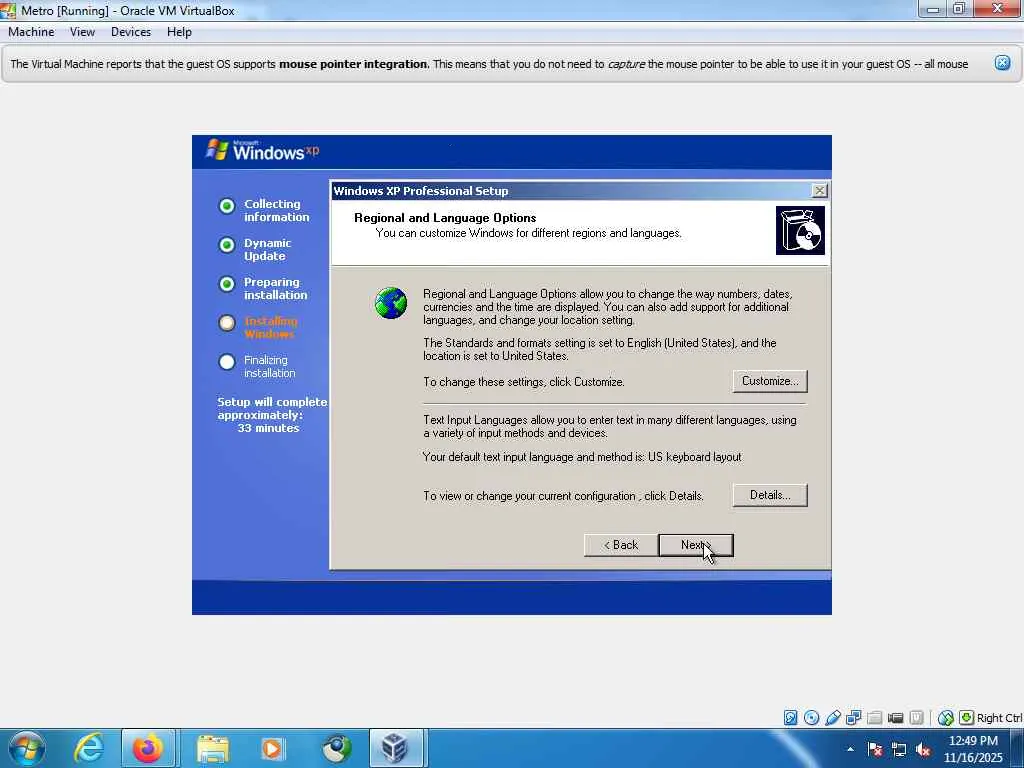
Task: Click the Installing Windows step indicator
Action: (x=227, y=323)
